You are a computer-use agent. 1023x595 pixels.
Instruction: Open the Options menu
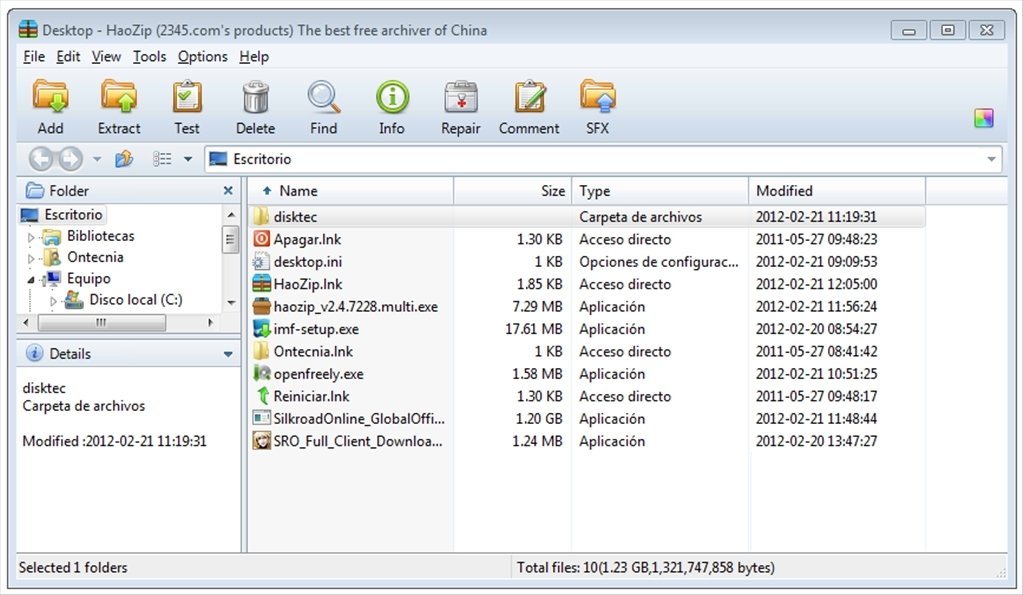pyautogui.click(x=202, y=57)
